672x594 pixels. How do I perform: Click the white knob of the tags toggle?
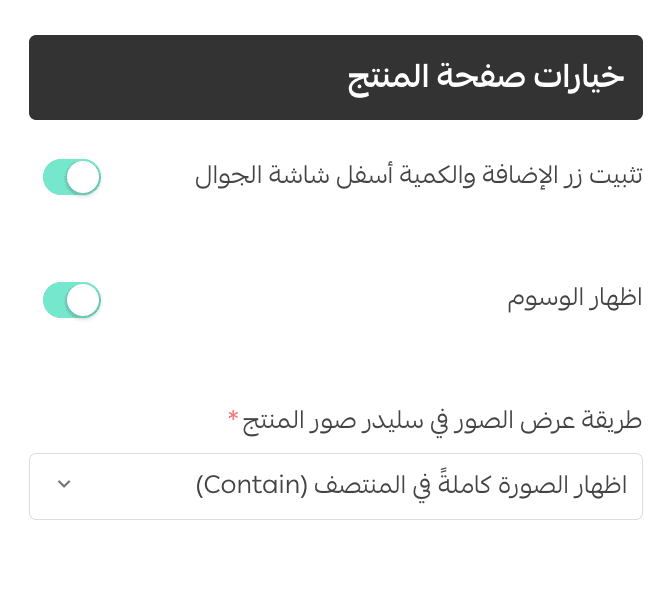(84, 300)
